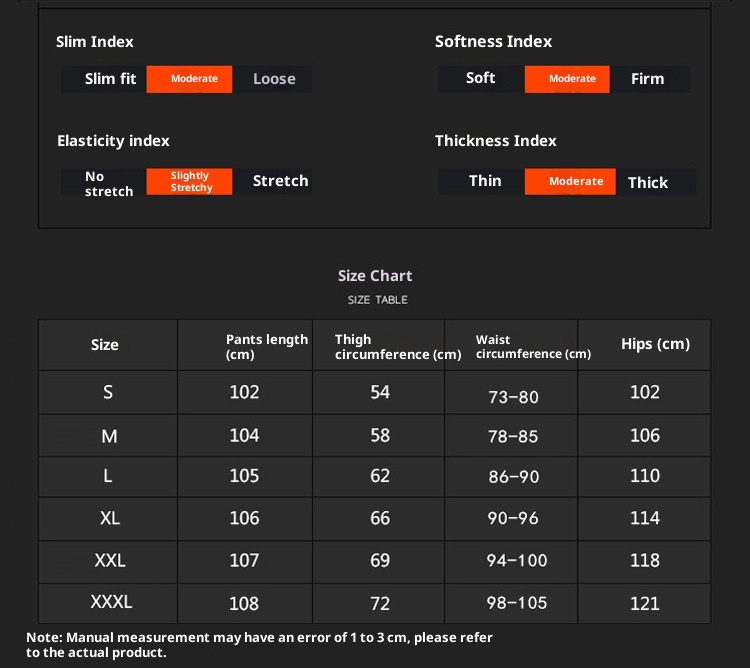This screenshot has width=750, height=668.
Task: Click the Slightly Stretchy option
Action: (191, 182)
